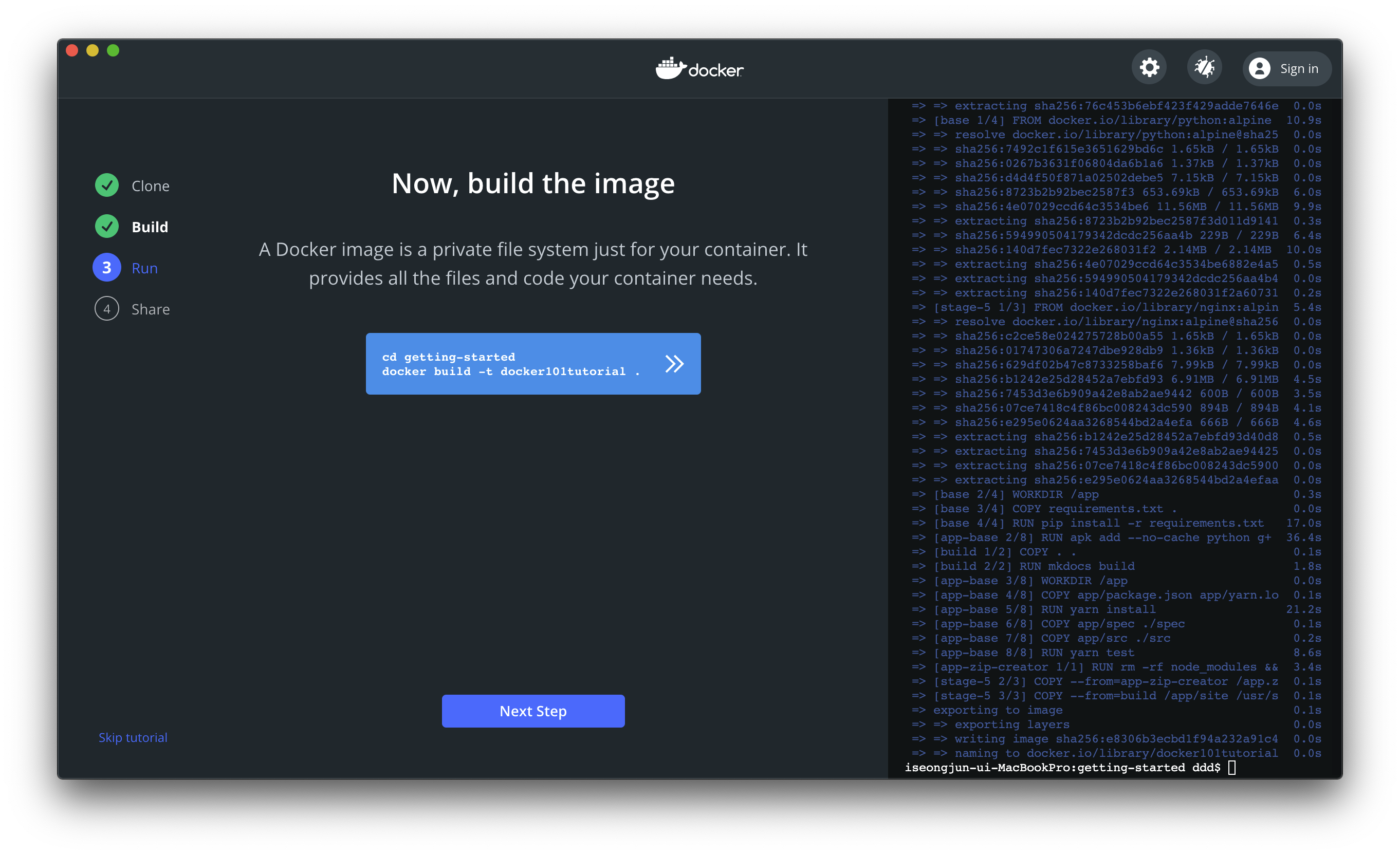Click terminal line '[build 1/2] COPY . .'

click(1116, 552)
